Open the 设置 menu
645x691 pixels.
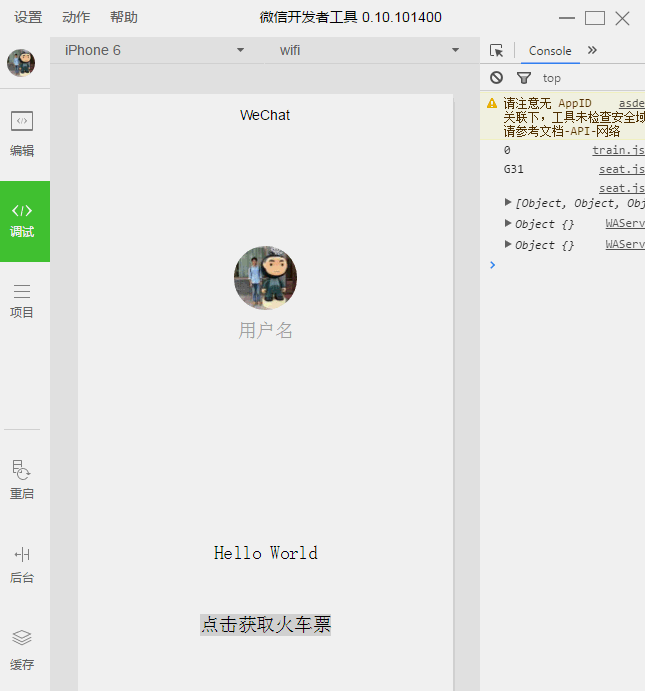[28, 17]
